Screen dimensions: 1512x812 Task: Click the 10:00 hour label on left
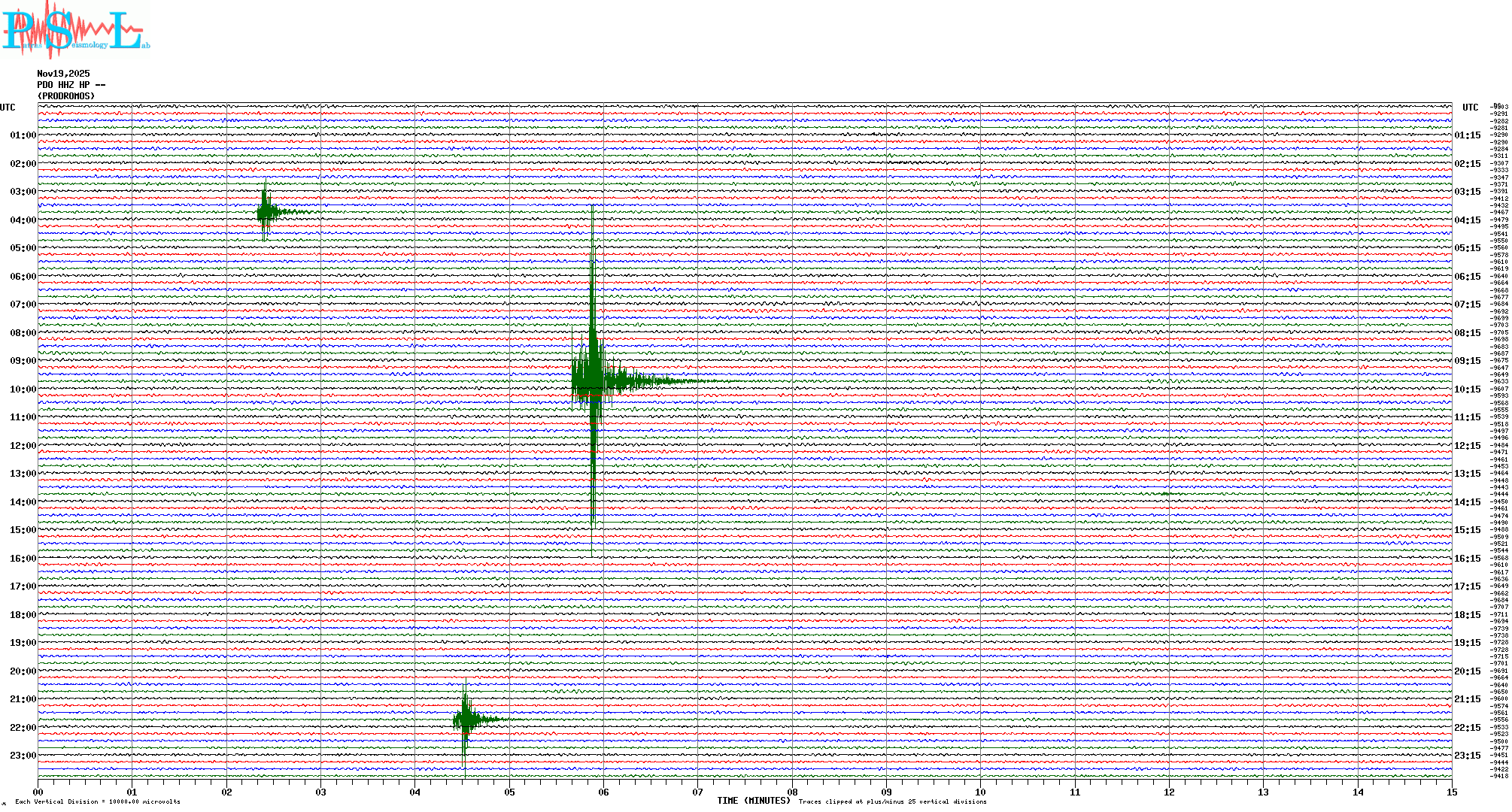click(x=23, y=389)
